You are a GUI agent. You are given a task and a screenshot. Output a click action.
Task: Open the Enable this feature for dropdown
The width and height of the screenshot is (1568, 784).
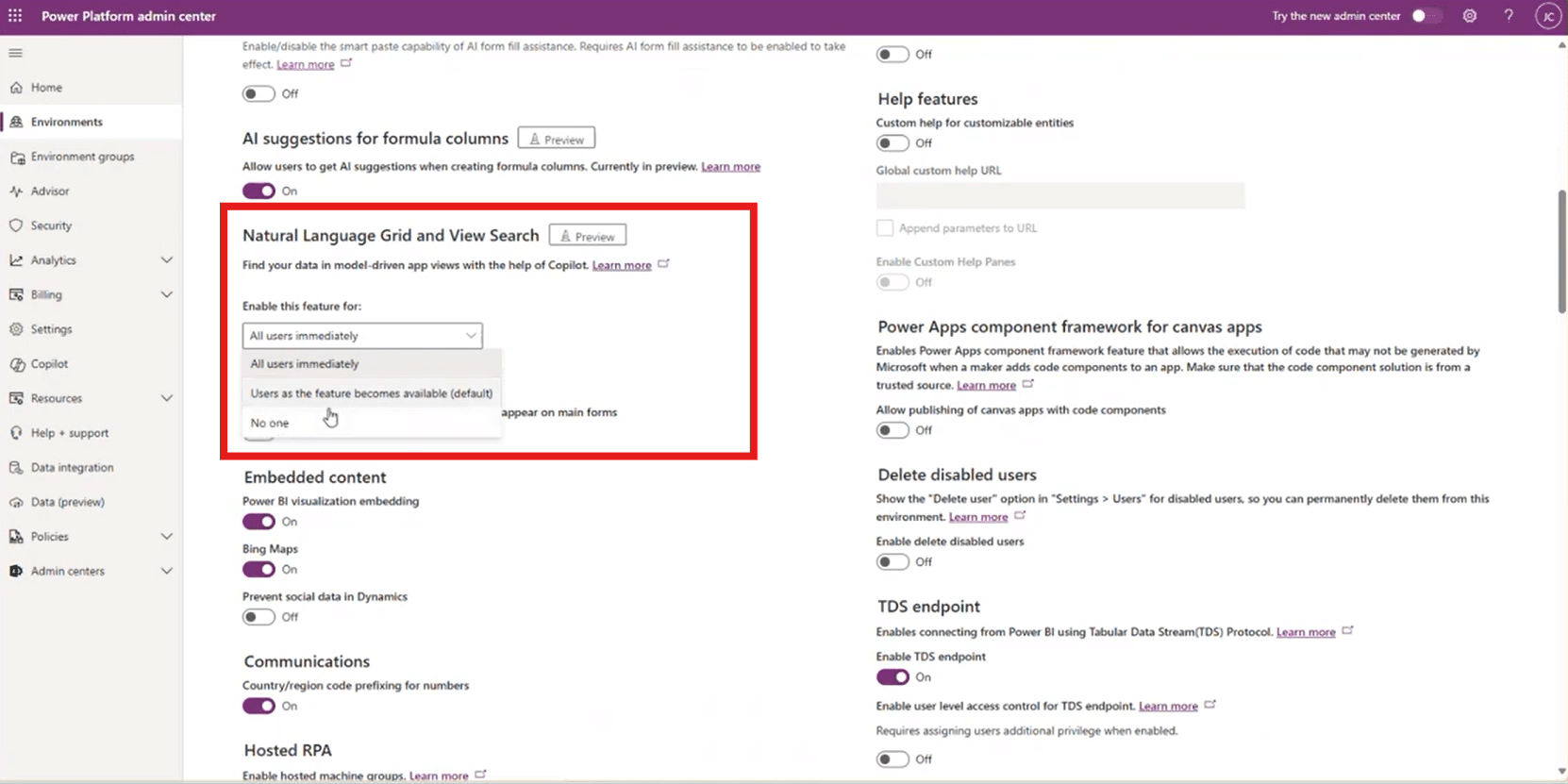362,336
